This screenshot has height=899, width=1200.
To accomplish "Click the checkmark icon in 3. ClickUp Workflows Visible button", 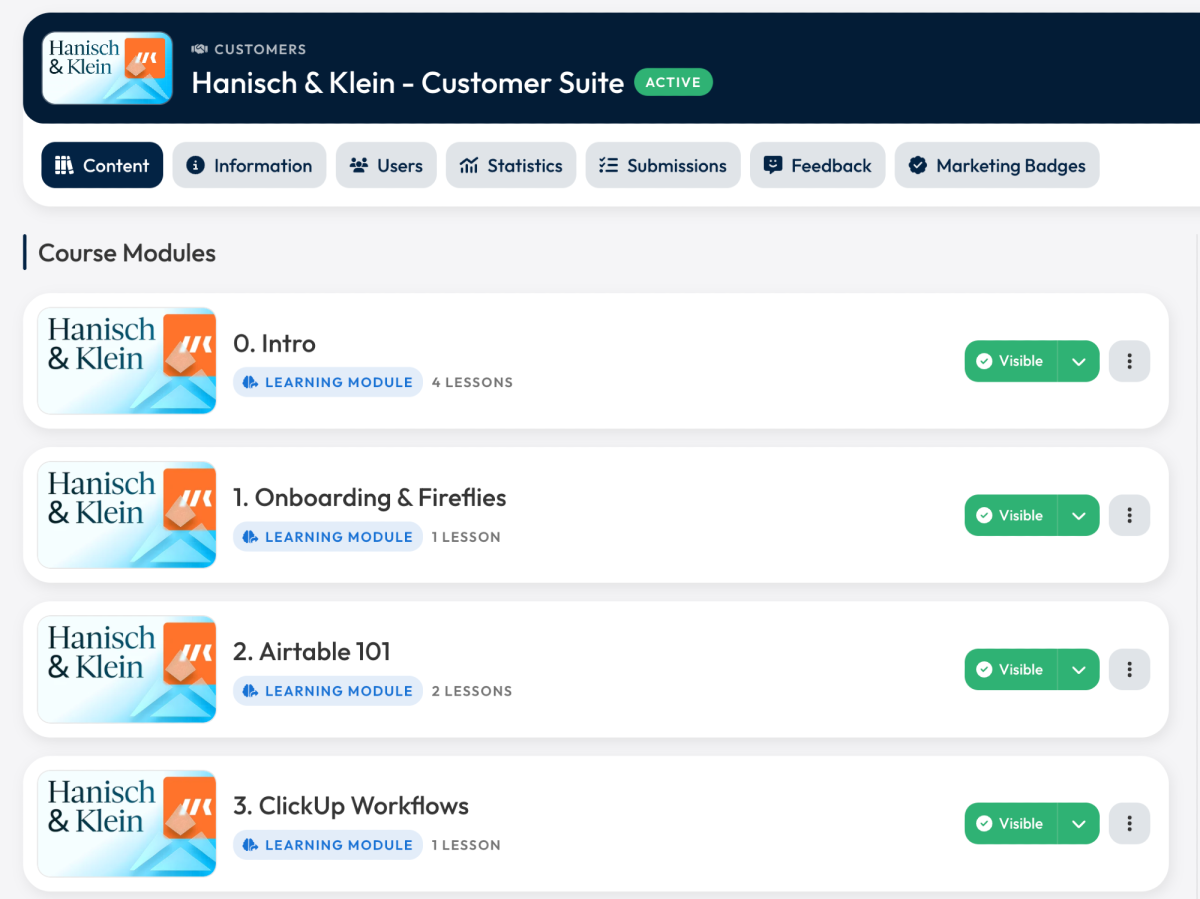I will 984,823.
